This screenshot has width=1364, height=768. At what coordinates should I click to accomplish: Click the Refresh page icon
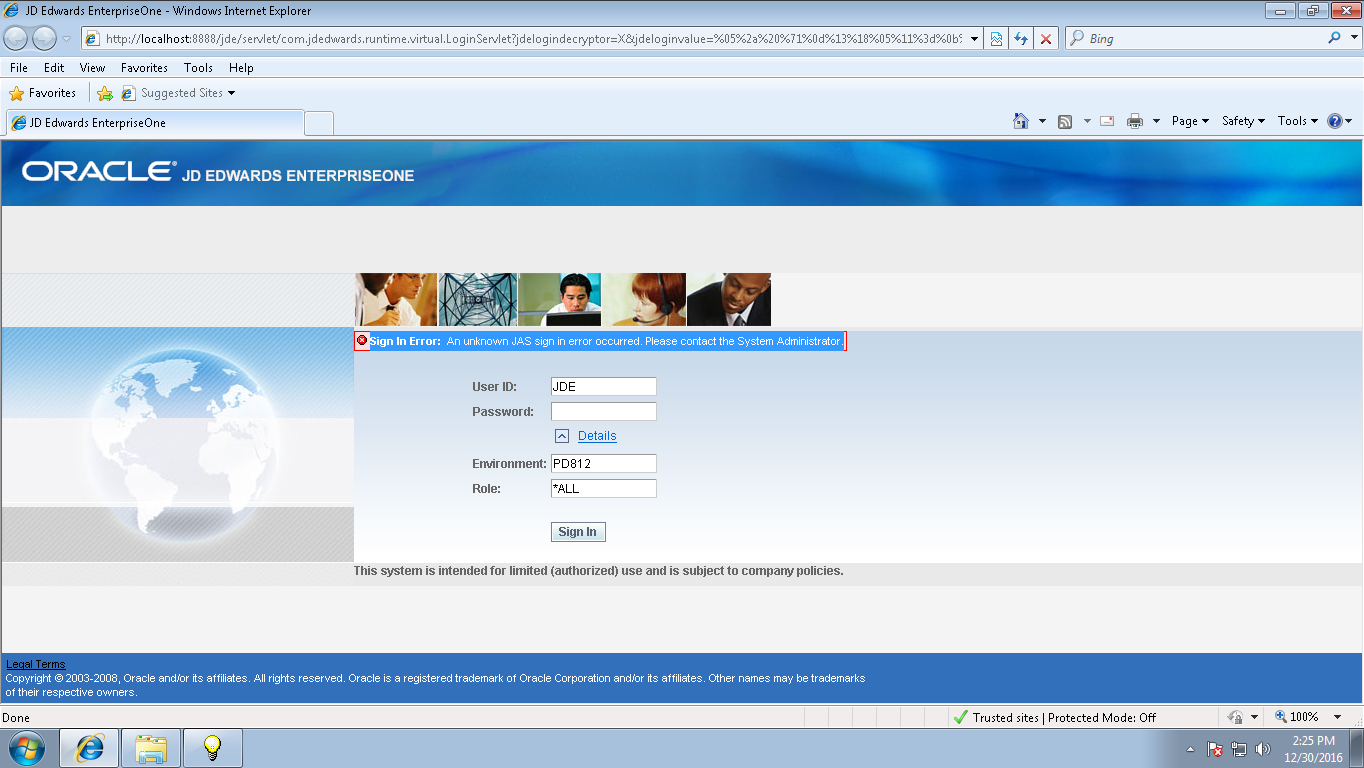[x=1020, y=38]
